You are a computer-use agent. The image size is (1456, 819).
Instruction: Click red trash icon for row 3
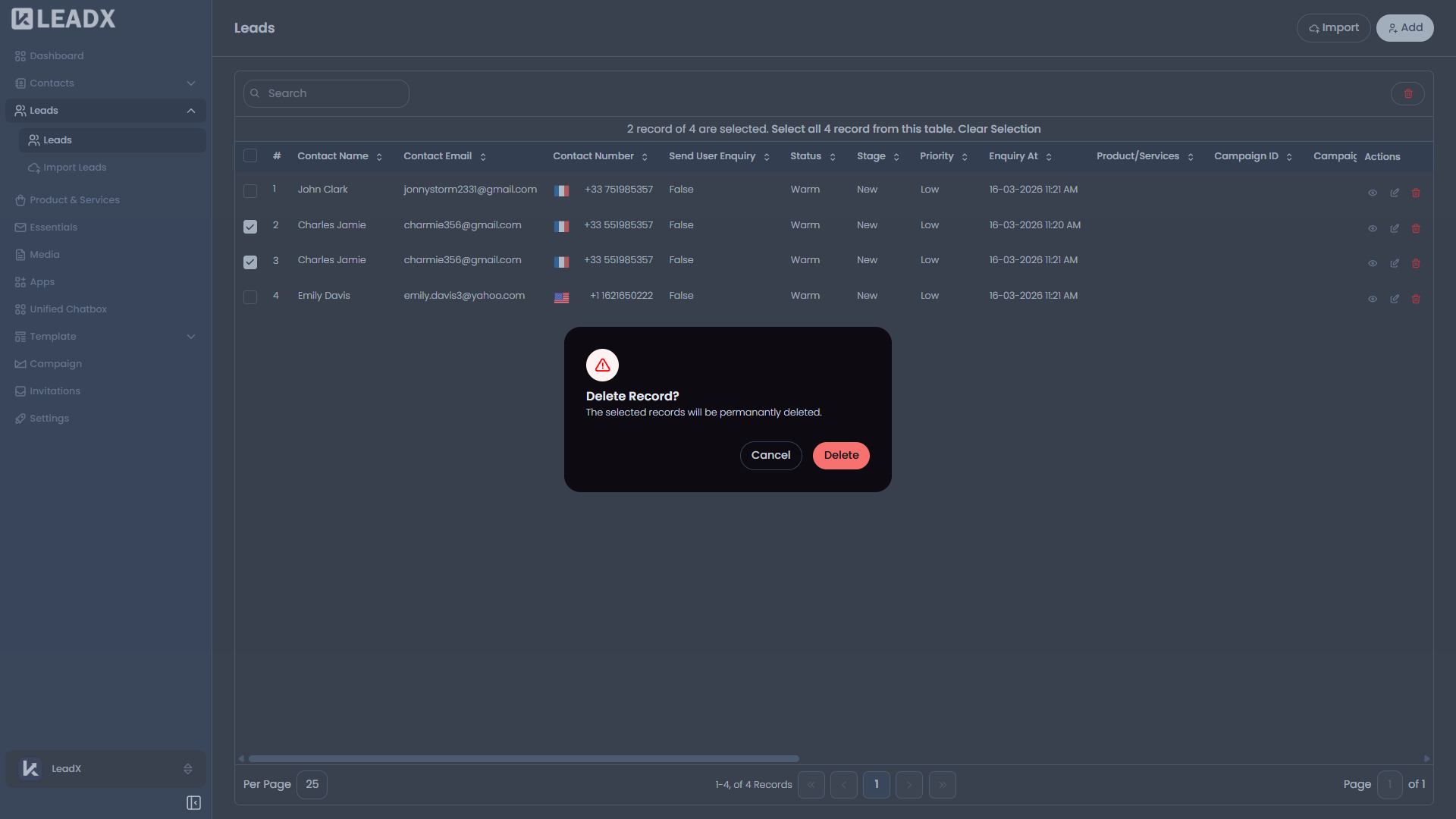point(1415,263)
